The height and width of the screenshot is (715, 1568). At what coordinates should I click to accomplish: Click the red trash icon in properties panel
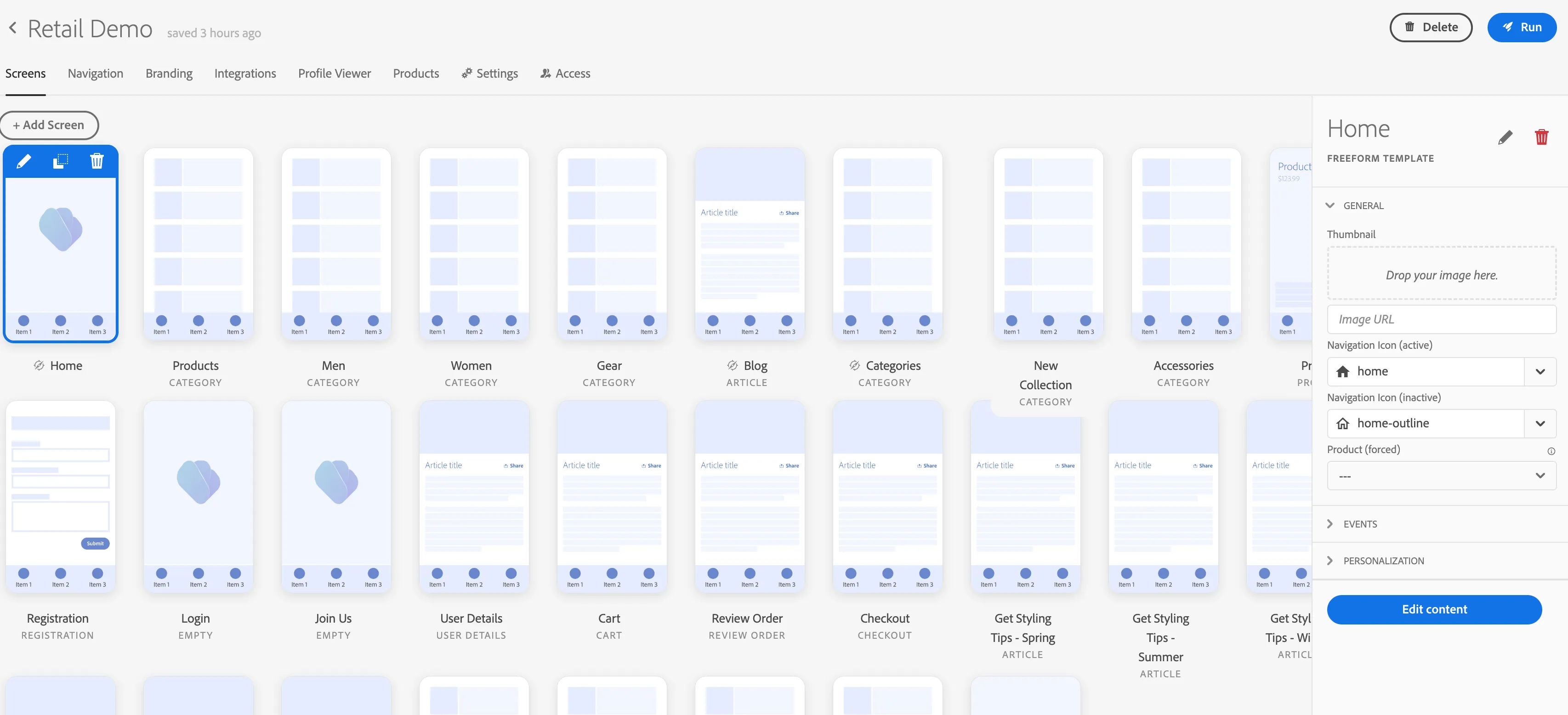[1541, 137]
